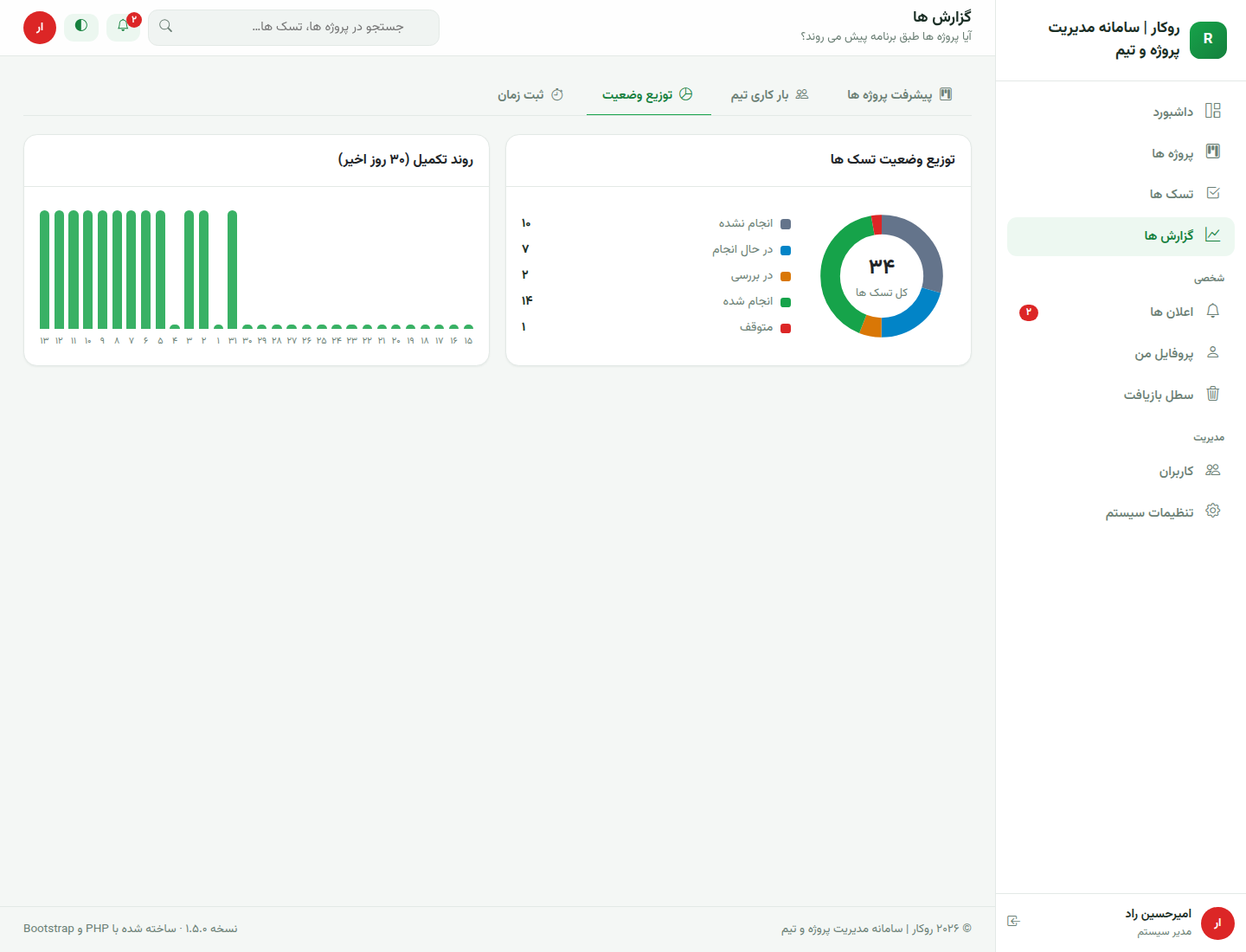1246x952 pixels.
Task: Click the پروفایل من person icon
Action: pos(1213,352)
